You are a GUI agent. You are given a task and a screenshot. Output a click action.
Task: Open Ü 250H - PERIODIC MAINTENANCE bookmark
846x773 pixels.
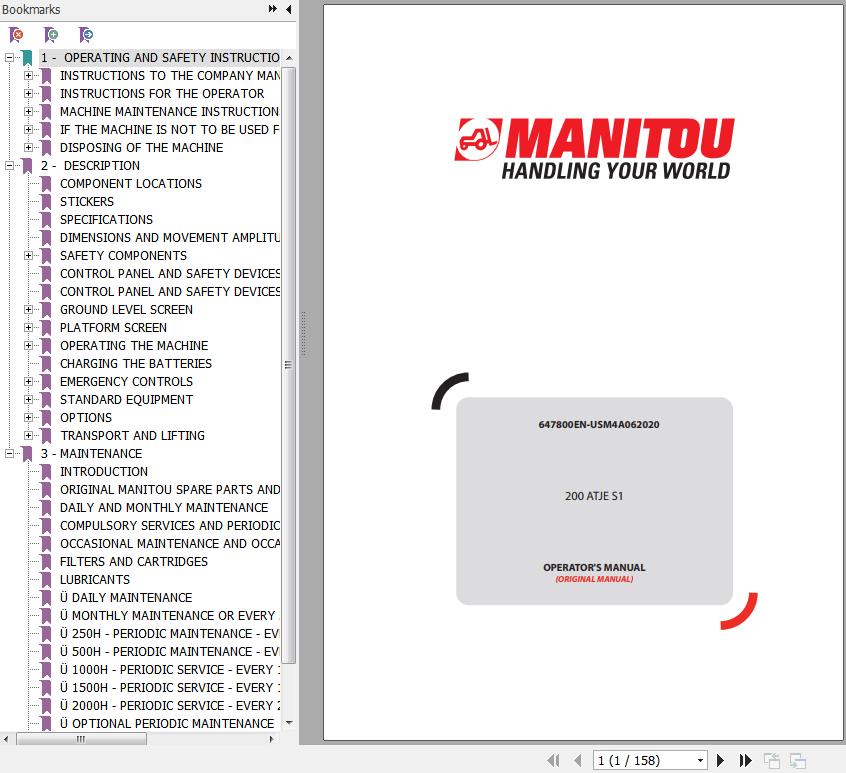(169, 633)
